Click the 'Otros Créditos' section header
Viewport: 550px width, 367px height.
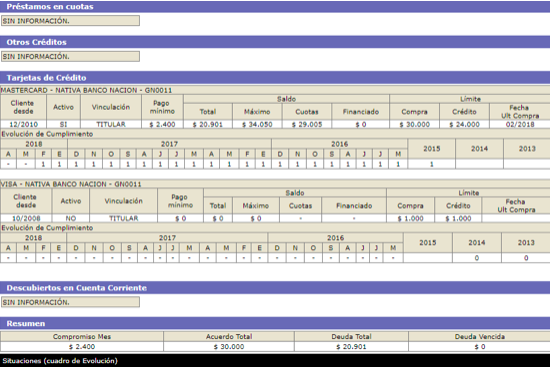275,42
